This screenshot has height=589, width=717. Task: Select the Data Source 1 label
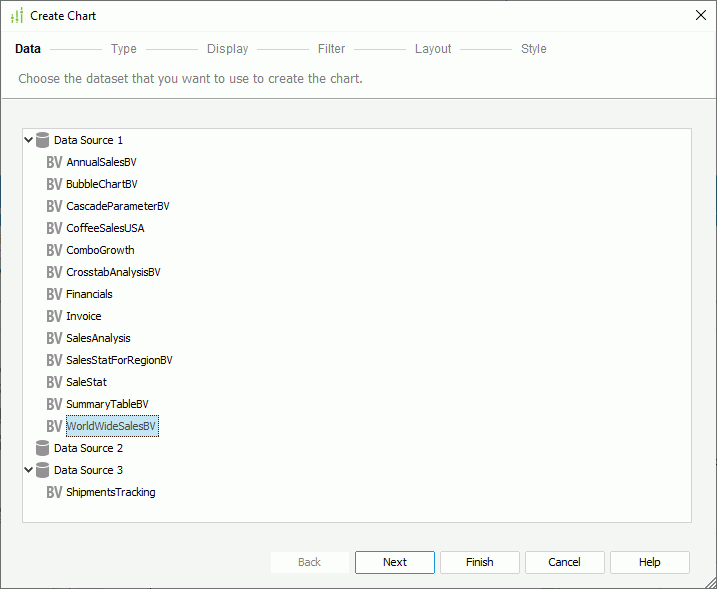click(x=88, y=140)
